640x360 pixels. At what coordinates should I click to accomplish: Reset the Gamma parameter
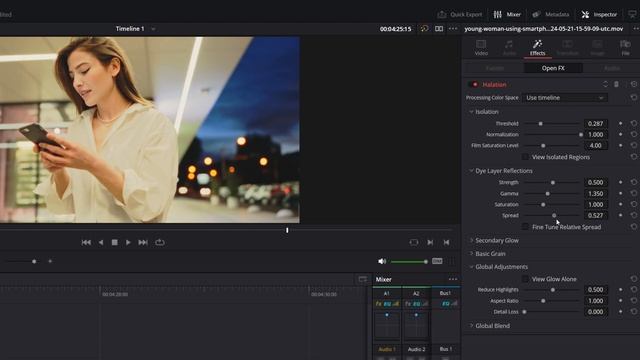[633, 193]
